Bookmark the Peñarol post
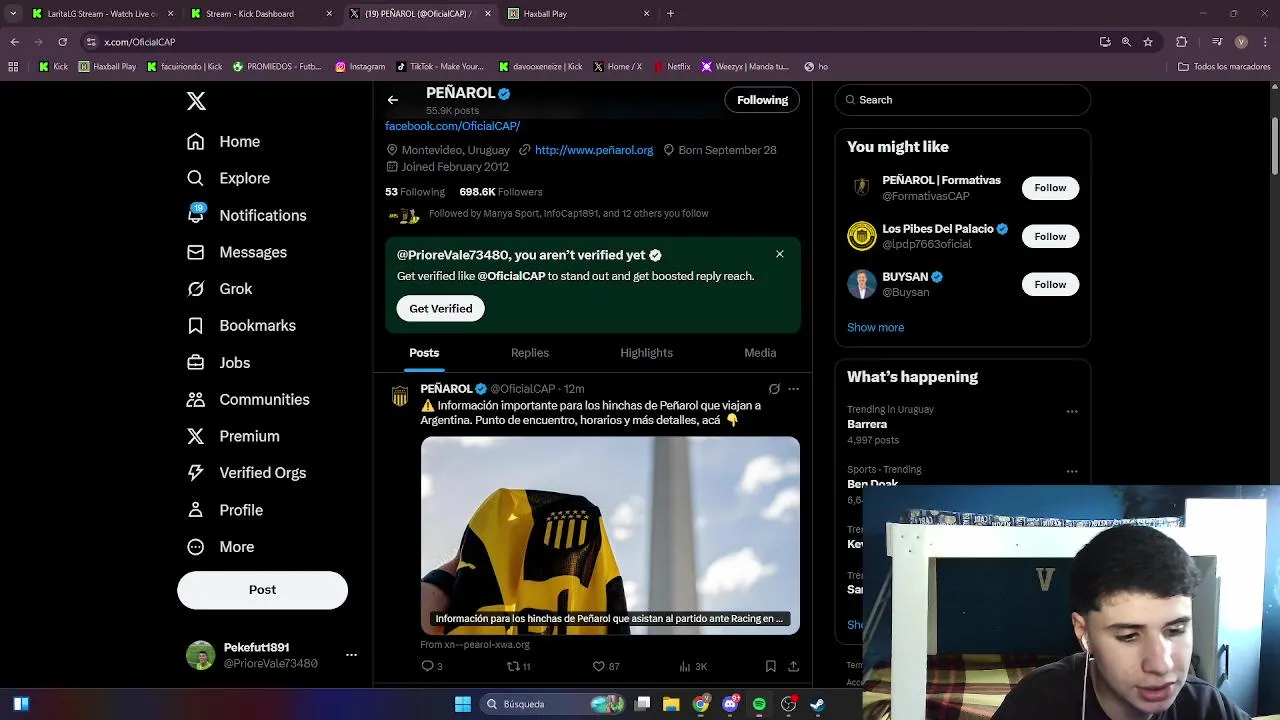1280x720 pixels. (x=770, y=666)
